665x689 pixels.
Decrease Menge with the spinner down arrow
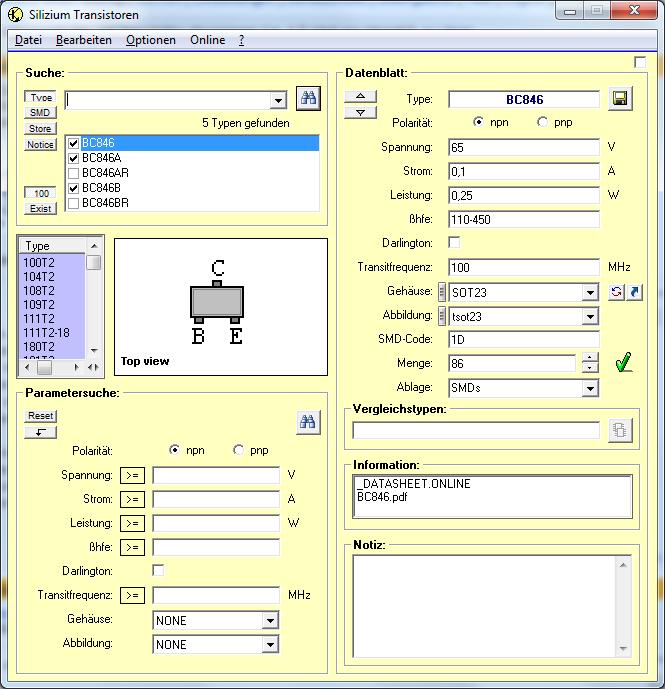[x=590, y=368]
